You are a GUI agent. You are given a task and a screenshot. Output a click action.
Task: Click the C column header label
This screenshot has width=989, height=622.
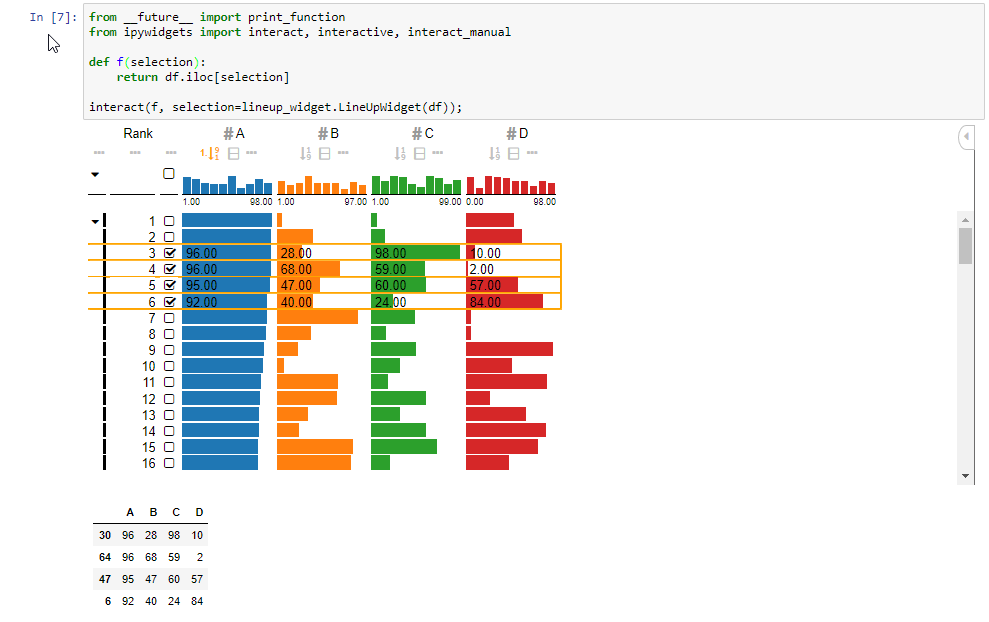[x=423, y=134]
